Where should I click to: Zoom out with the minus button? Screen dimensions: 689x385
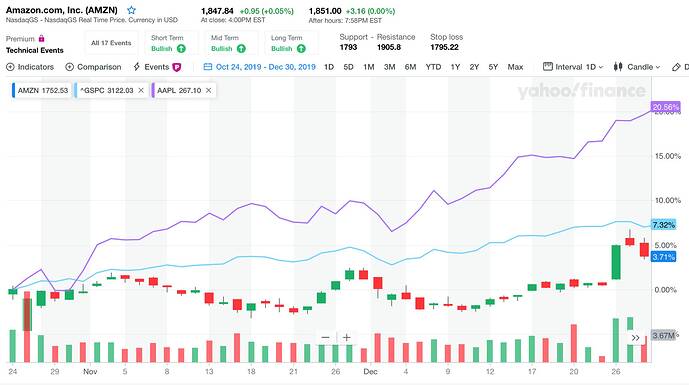(326, 337)
